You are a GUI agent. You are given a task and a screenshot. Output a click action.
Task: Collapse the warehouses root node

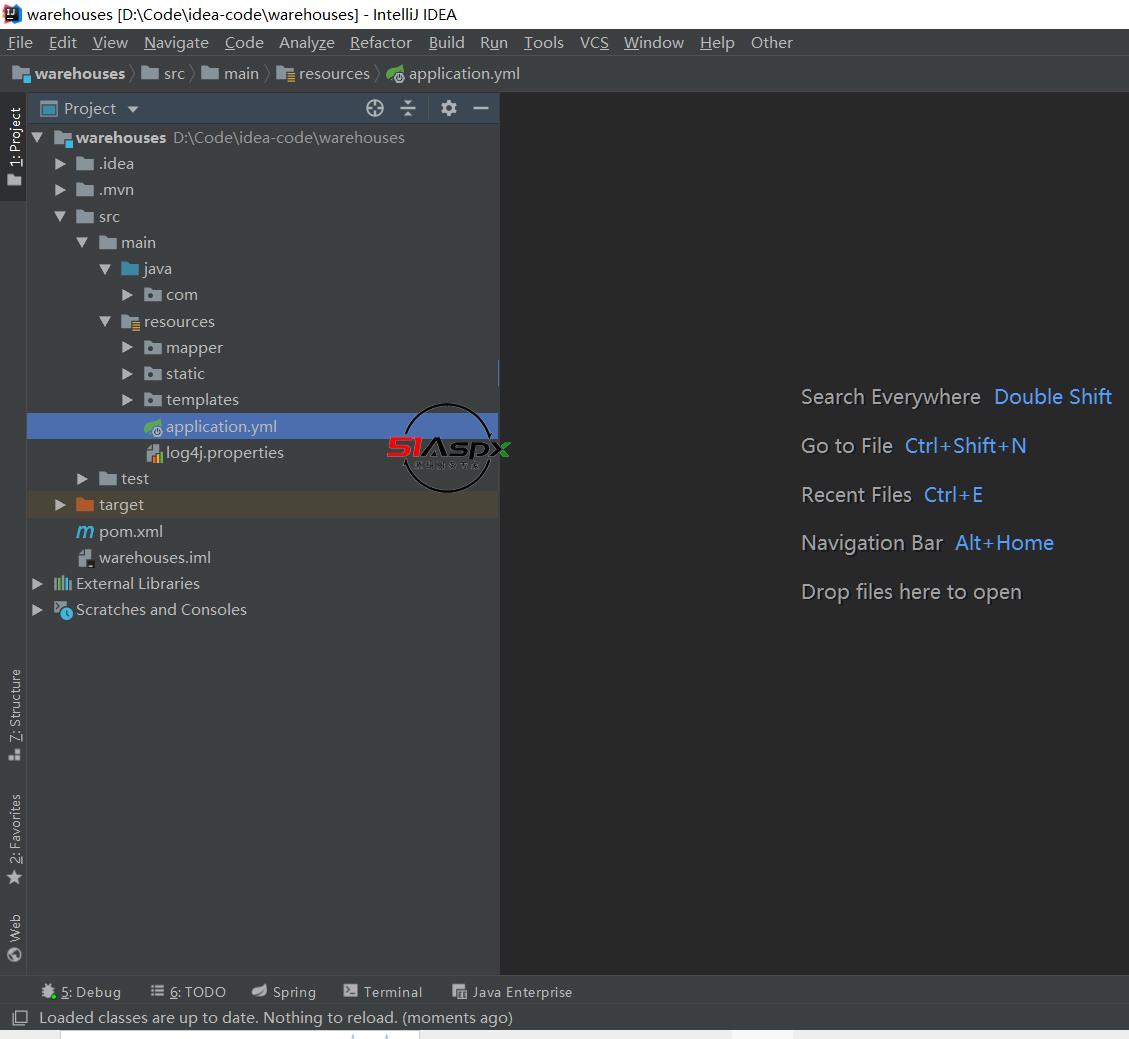click(x=37, y=137)
